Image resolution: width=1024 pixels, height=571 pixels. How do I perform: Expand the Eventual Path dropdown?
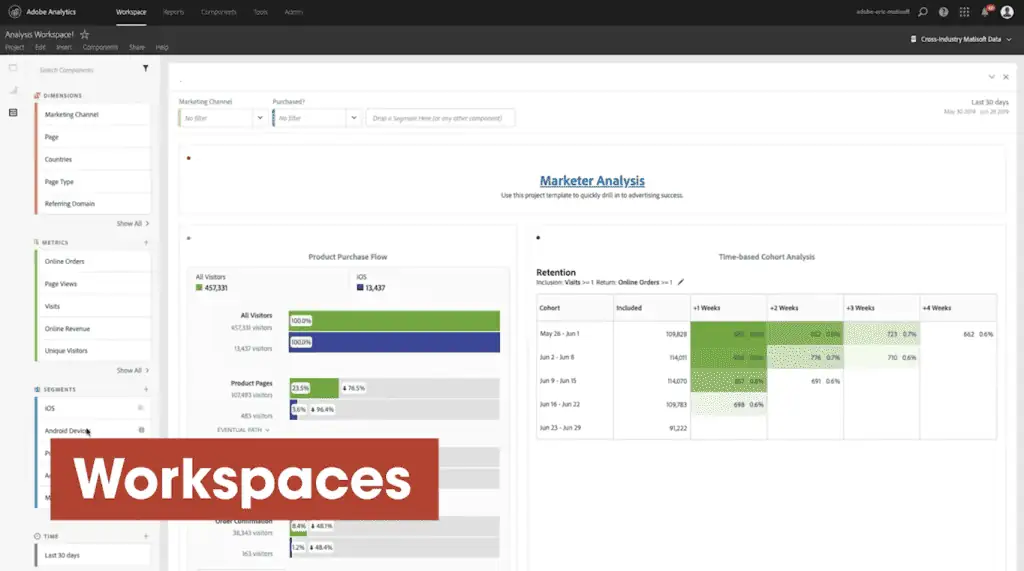pyautogui.click(x=243, y=430)
